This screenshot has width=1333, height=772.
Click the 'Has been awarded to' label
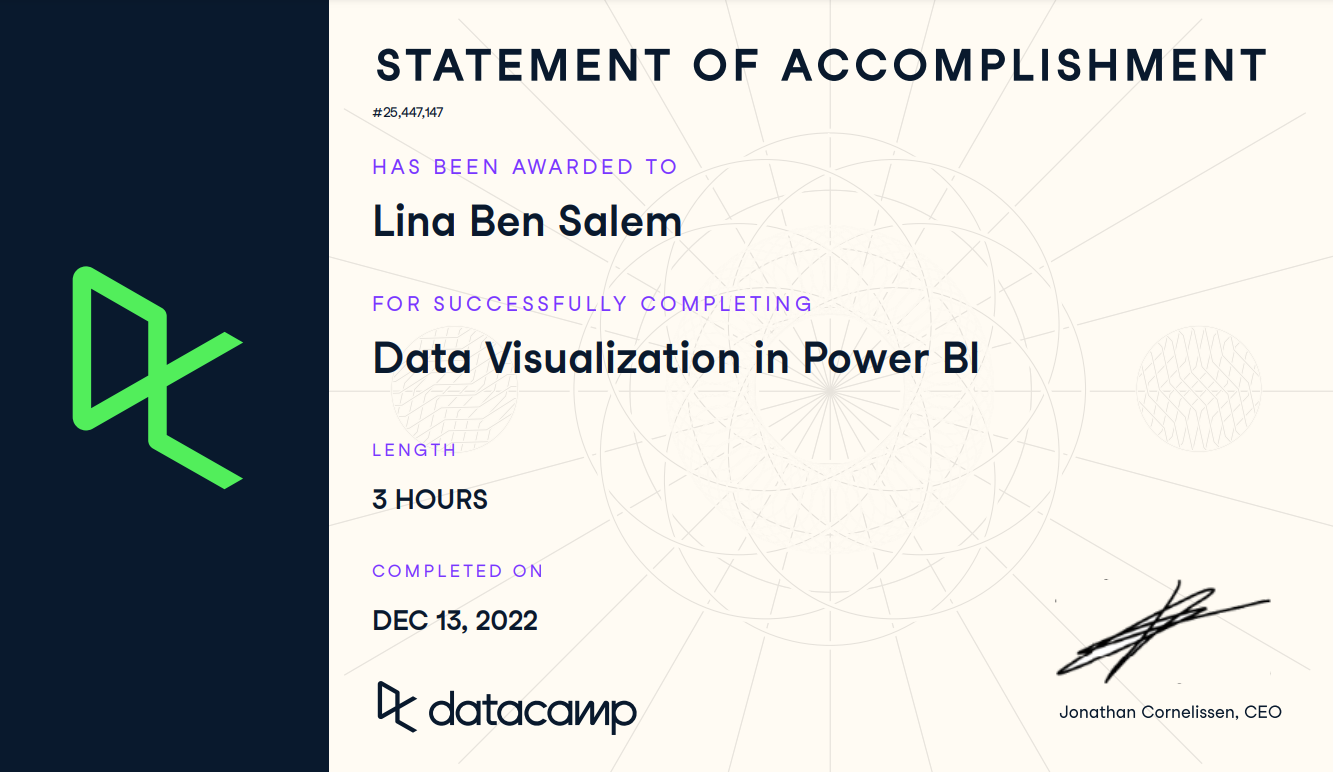pos(525,167)
